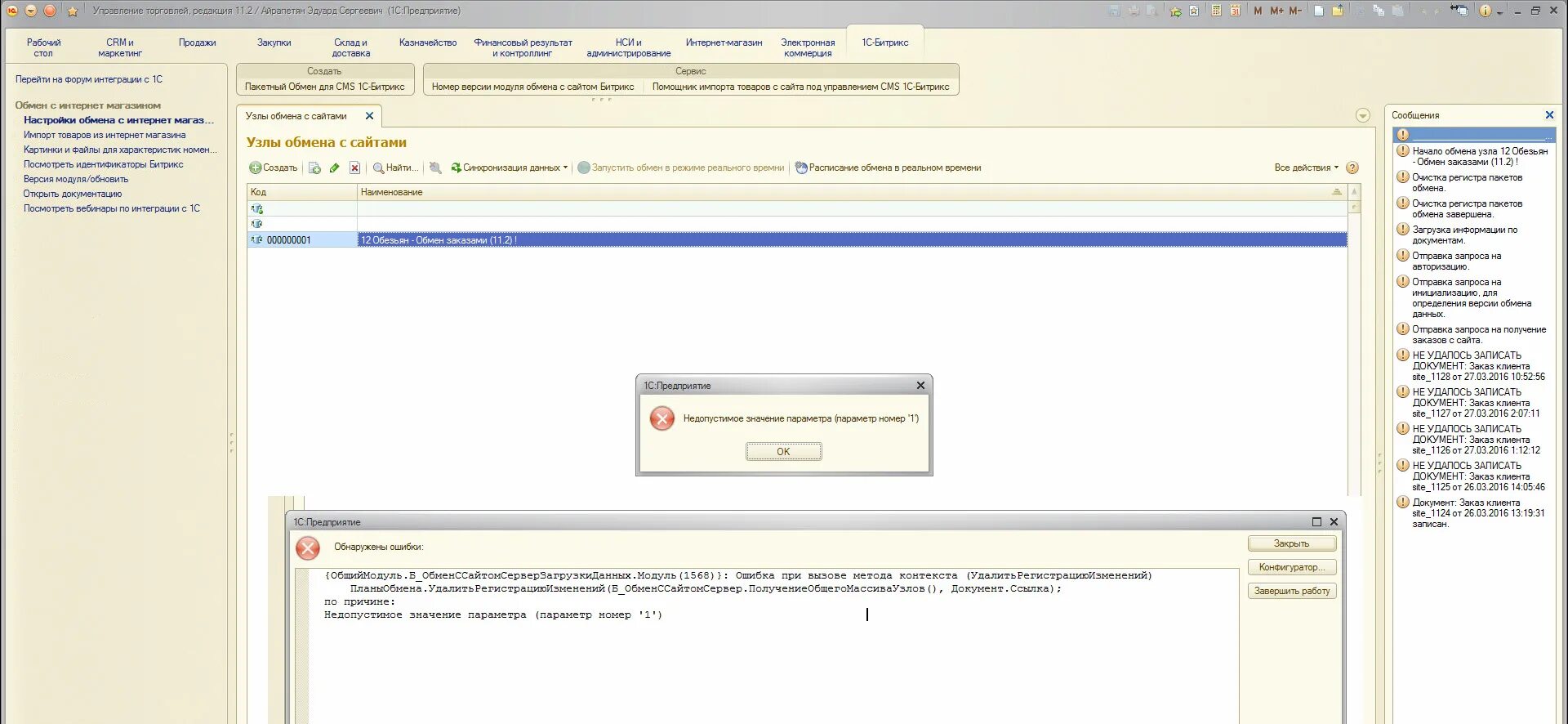The width and height of the screenshot is (1568, 724).
Task: Expand the Все действия menu
Action: (1306, 168)
